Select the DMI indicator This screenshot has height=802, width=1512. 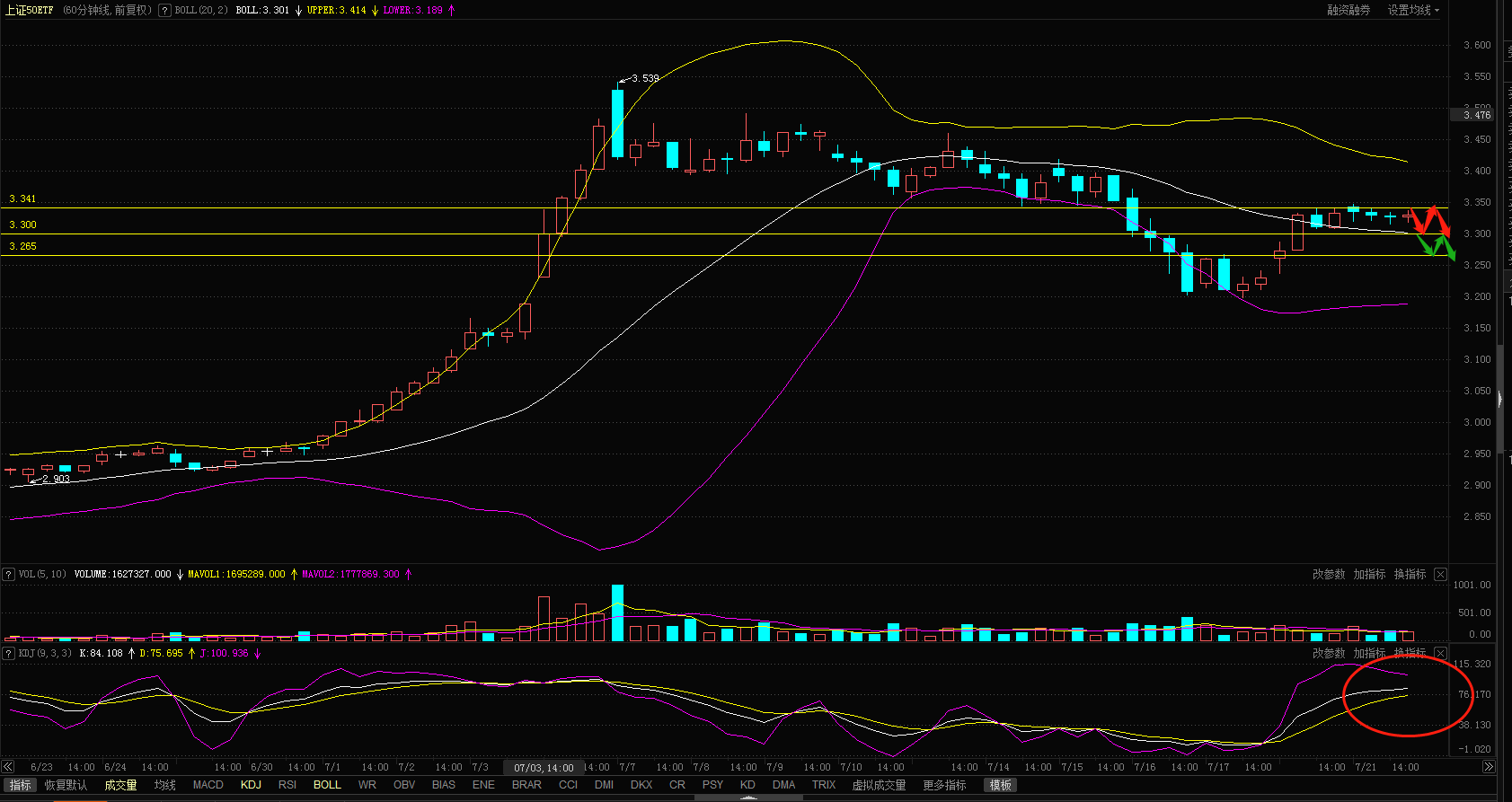(x=605, y=785)
